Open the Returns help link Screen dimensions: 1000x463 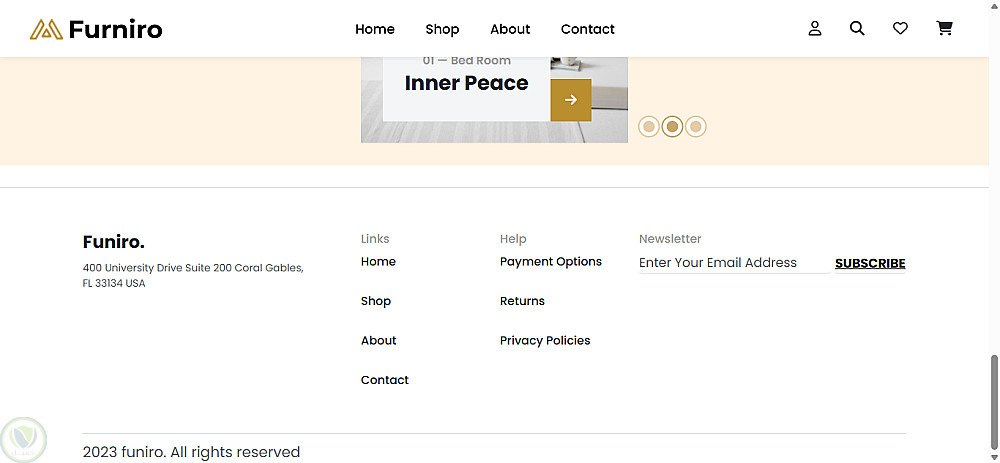pos(522,301)
